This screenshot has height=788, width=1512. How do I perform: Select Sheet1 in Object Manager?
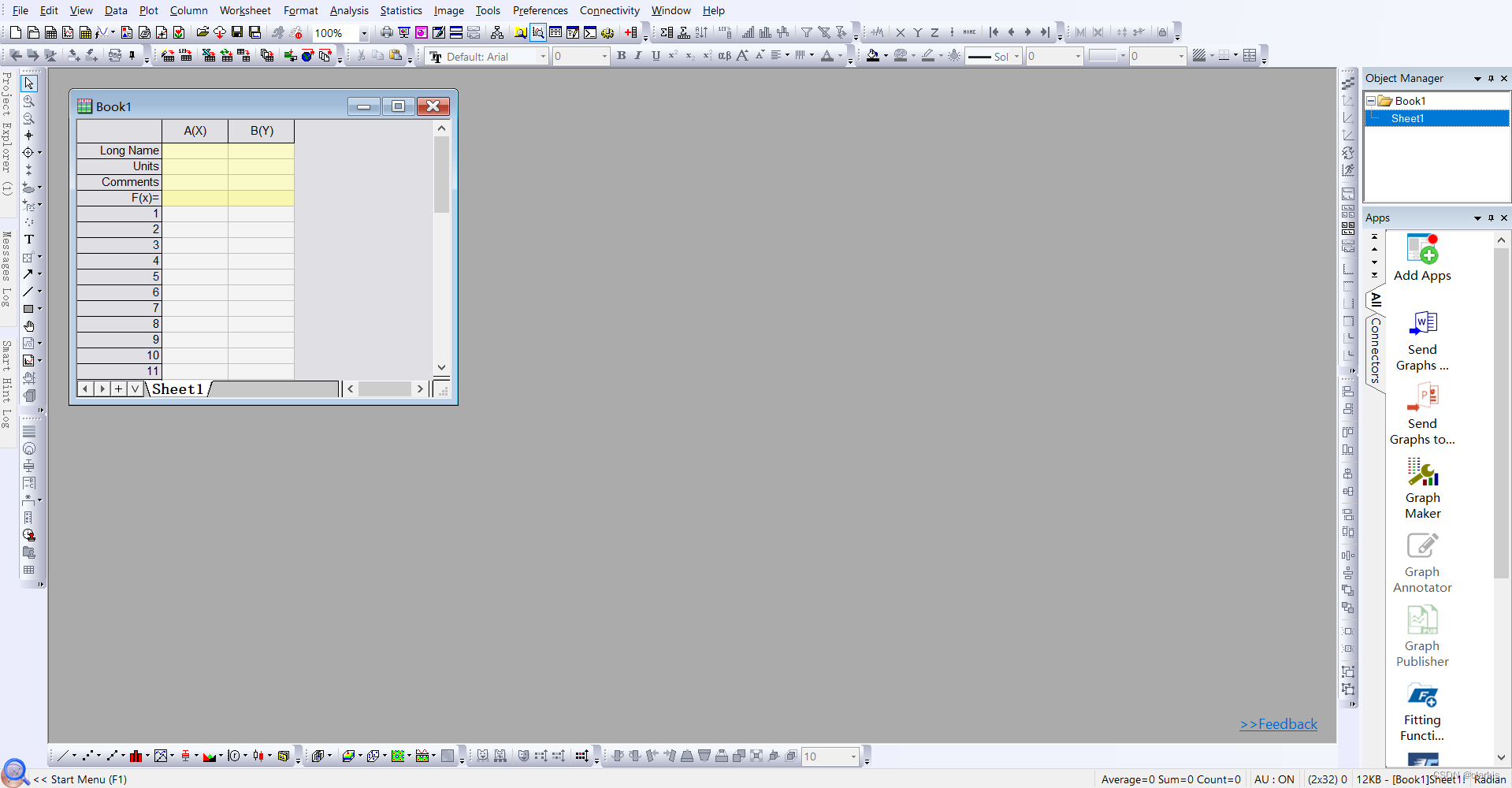(x=1406, y=118)
